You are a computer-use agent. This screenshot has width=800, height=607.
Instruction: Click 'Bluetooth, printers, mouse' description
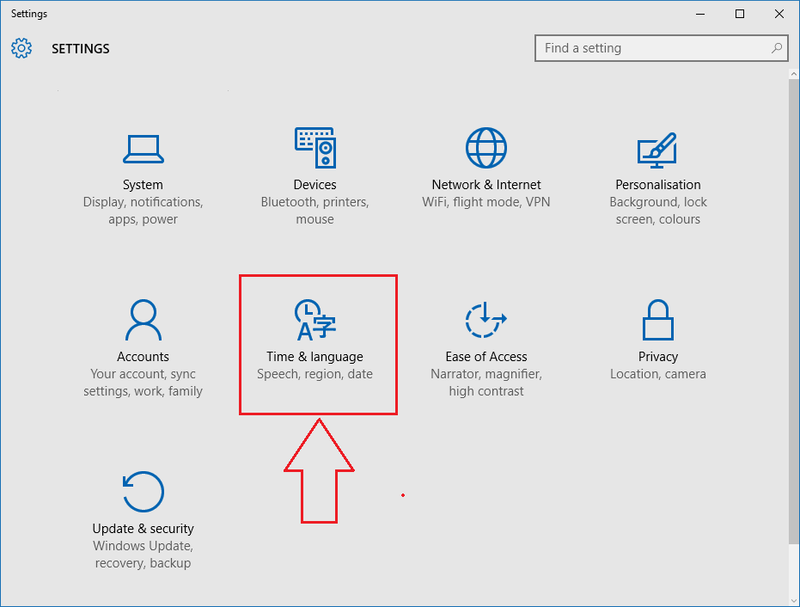[x=315, y=211]
